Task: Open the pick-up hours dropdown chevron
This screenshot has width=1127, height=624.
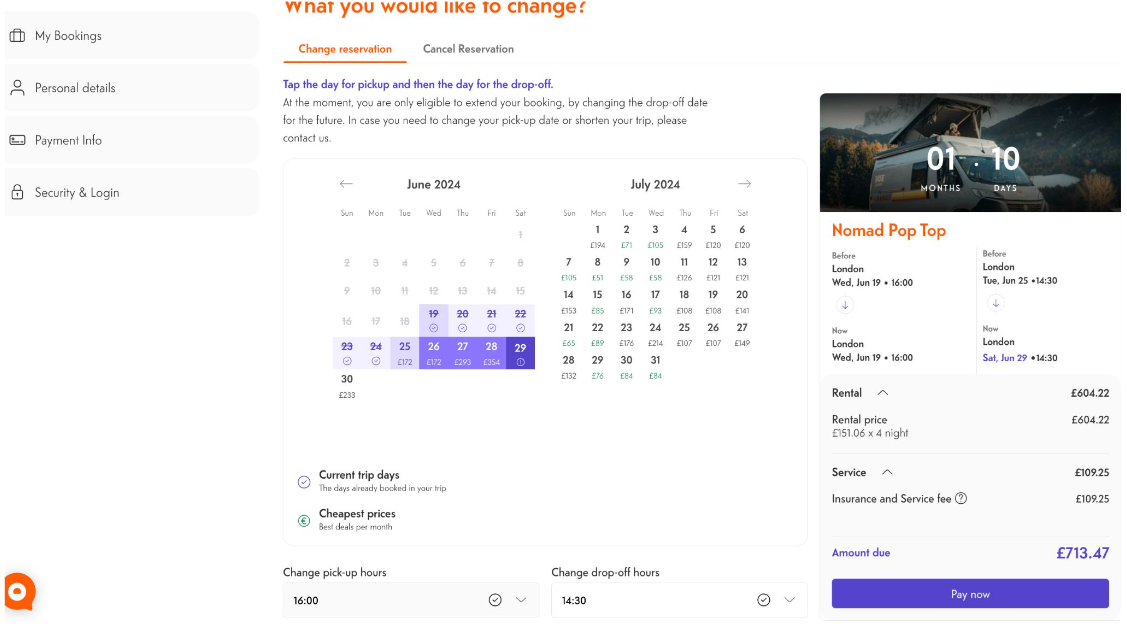Action: pyautogui.click(x=521, y=600)
